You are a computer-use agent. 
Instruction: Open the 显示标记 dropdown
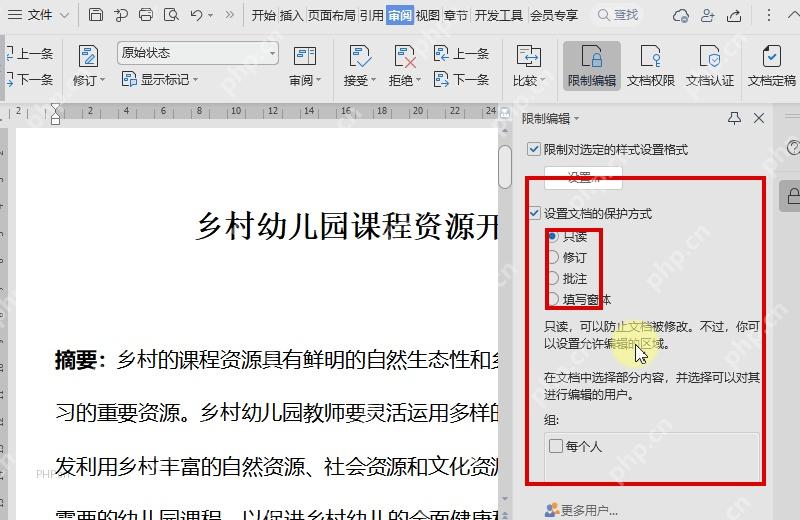tap(160, 80)
